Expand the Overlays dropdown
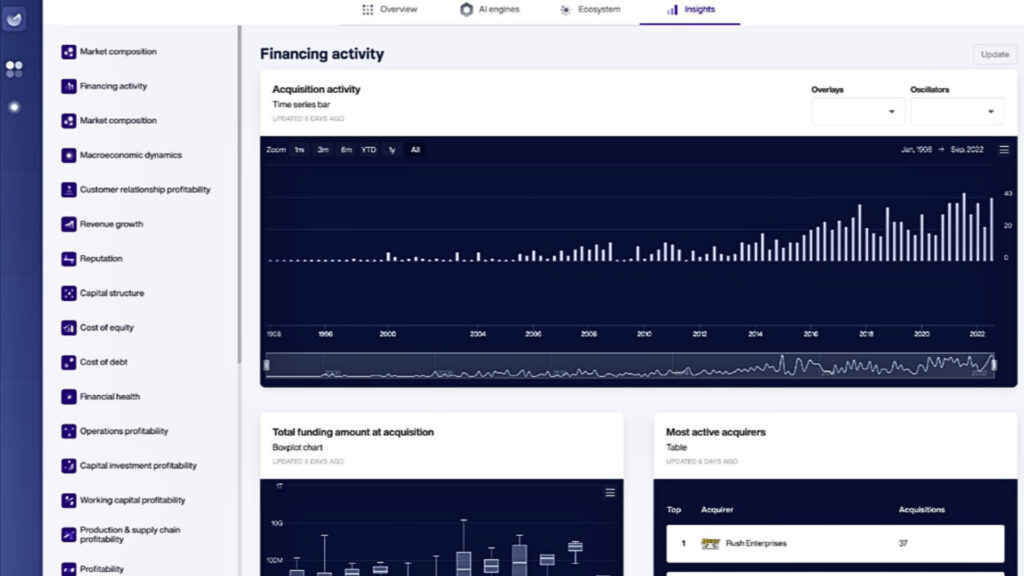The width and height of the screenshot is (1024, 576). [856, 111]
